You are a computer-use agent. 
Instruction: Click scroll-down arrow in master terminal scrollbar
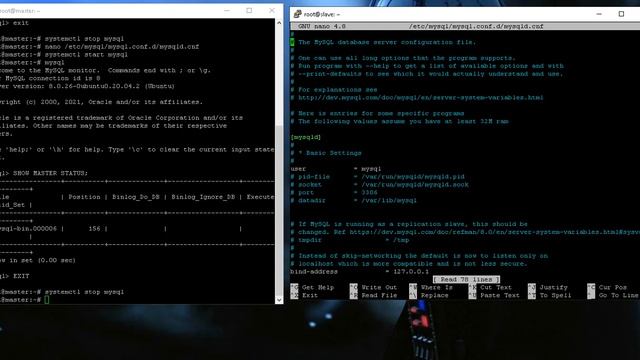coord(279,300)
